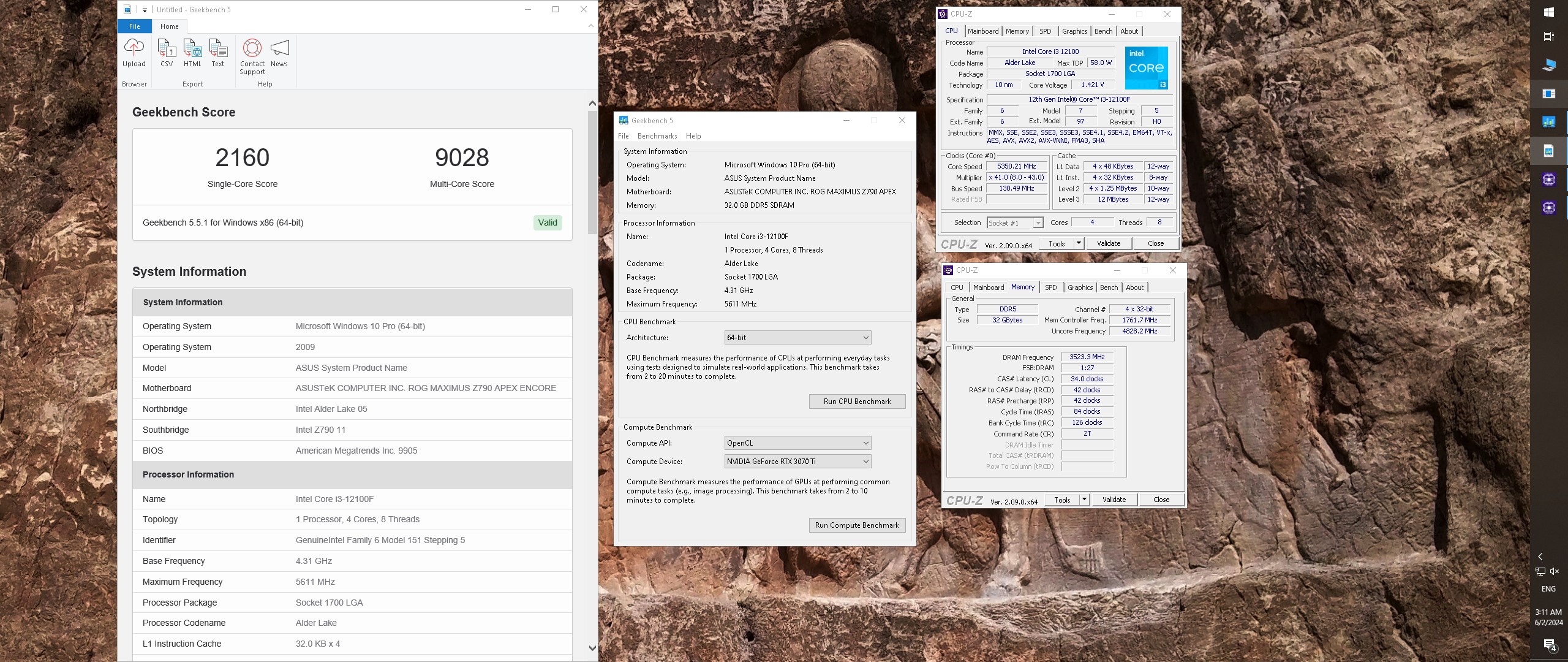Image resolution: width=1568 pixels, height=662 pixels.
Task: Switch to the Geekbench results document taskbar icon
Action: [x=1549, y=151]
